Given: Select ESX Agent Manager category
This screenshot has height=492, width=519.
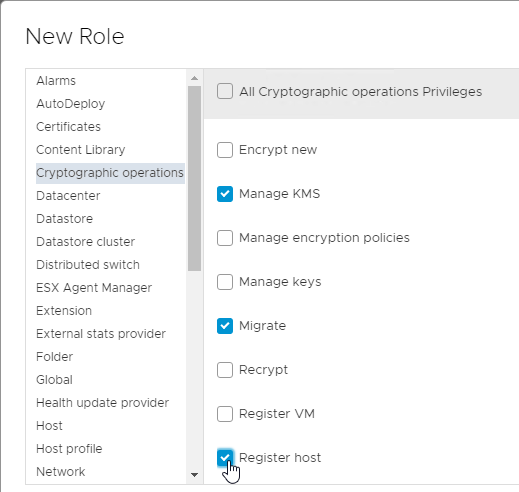Looking at the screenshot, I should pos(94,288).
